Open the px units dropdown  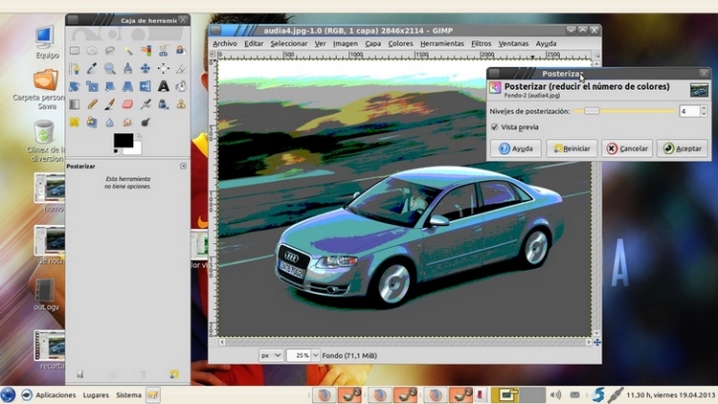[x=271, y=355]
